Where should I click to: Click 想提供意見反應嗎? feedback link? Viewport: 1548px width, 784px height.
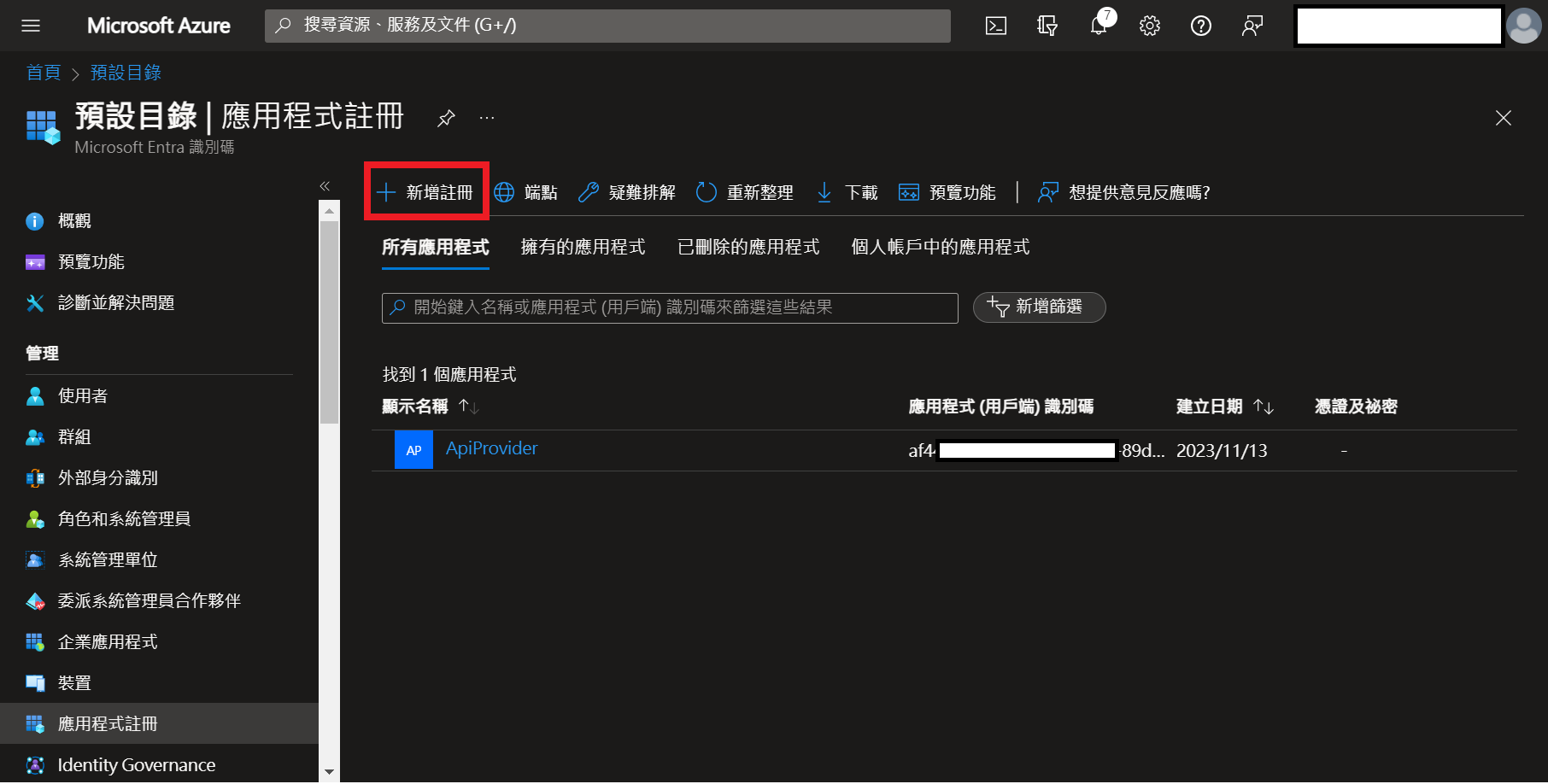(1124, 192)
